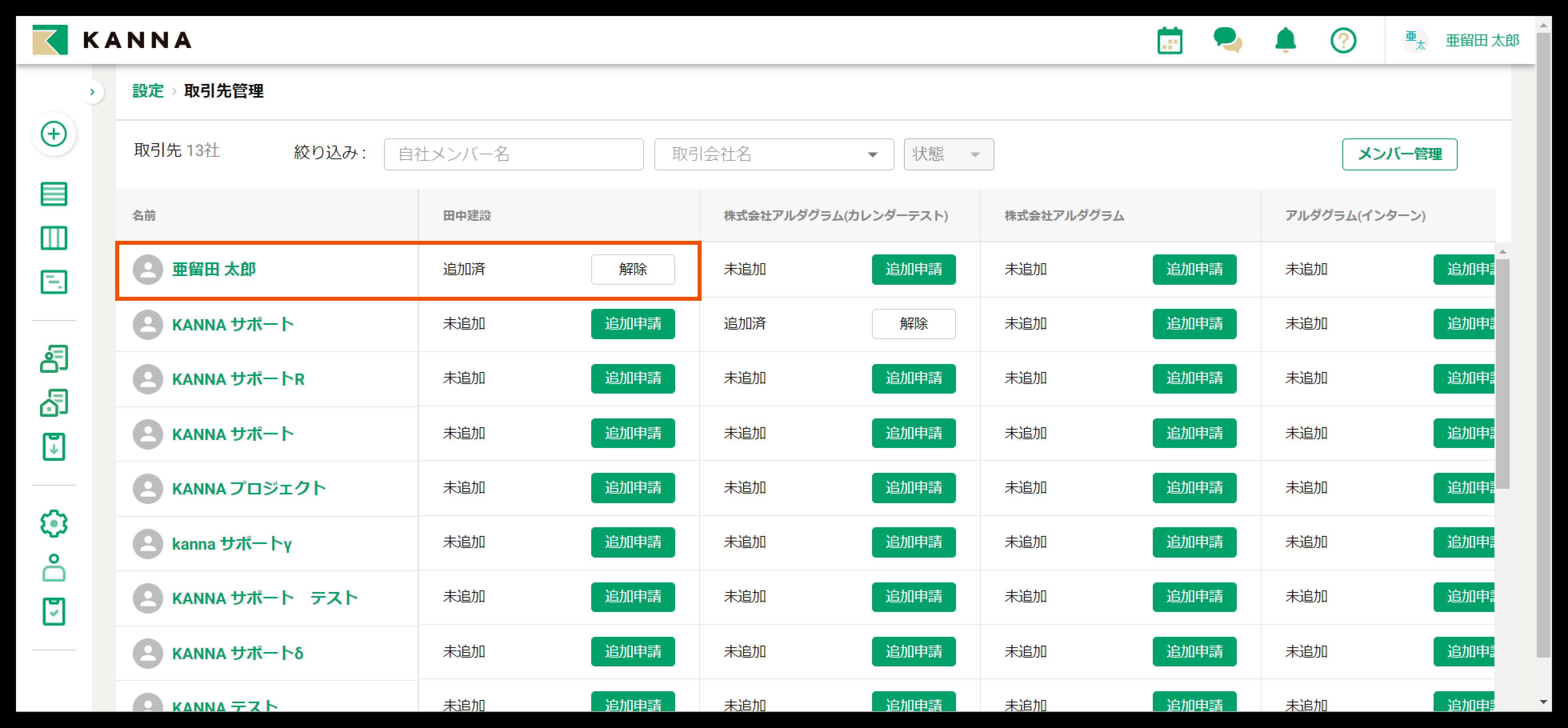1568x728 pixels.
Task: Click 追加申請 for KANNA サポートR in 田中建設
Action: pyautogui.click(x=632, y=378)
